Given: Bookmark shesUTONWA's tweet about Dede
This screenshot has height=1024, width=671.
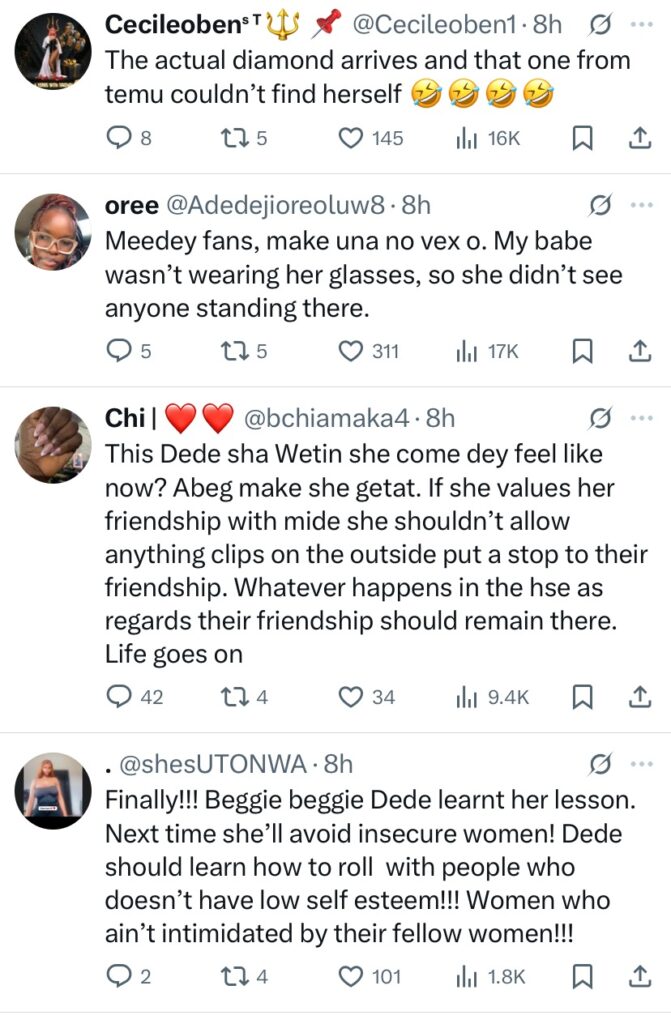Looking at the screenshot, I should [x=582, y=976].
